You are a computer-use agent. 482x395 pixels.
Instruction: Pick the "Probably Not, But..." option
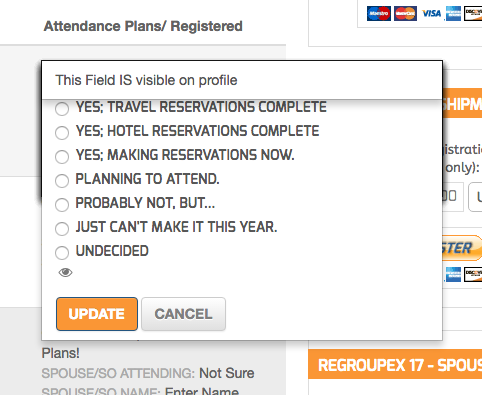(x=62, y=205)
